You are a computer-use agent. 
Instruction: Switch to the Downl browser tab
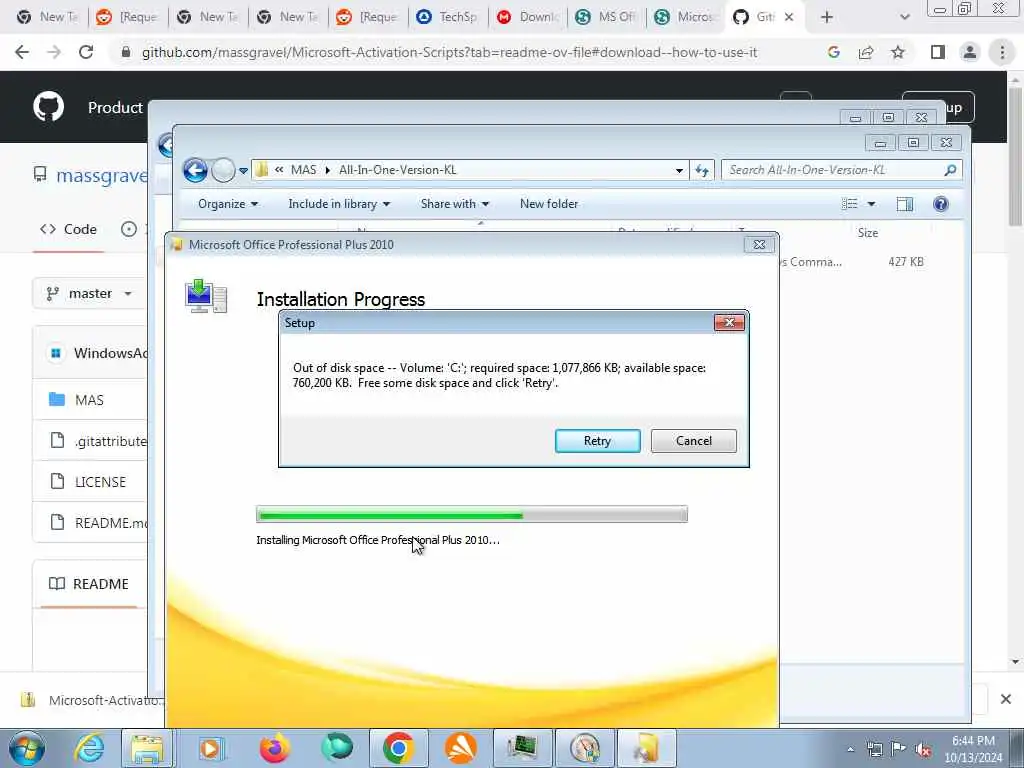click(x=528, y=17)
